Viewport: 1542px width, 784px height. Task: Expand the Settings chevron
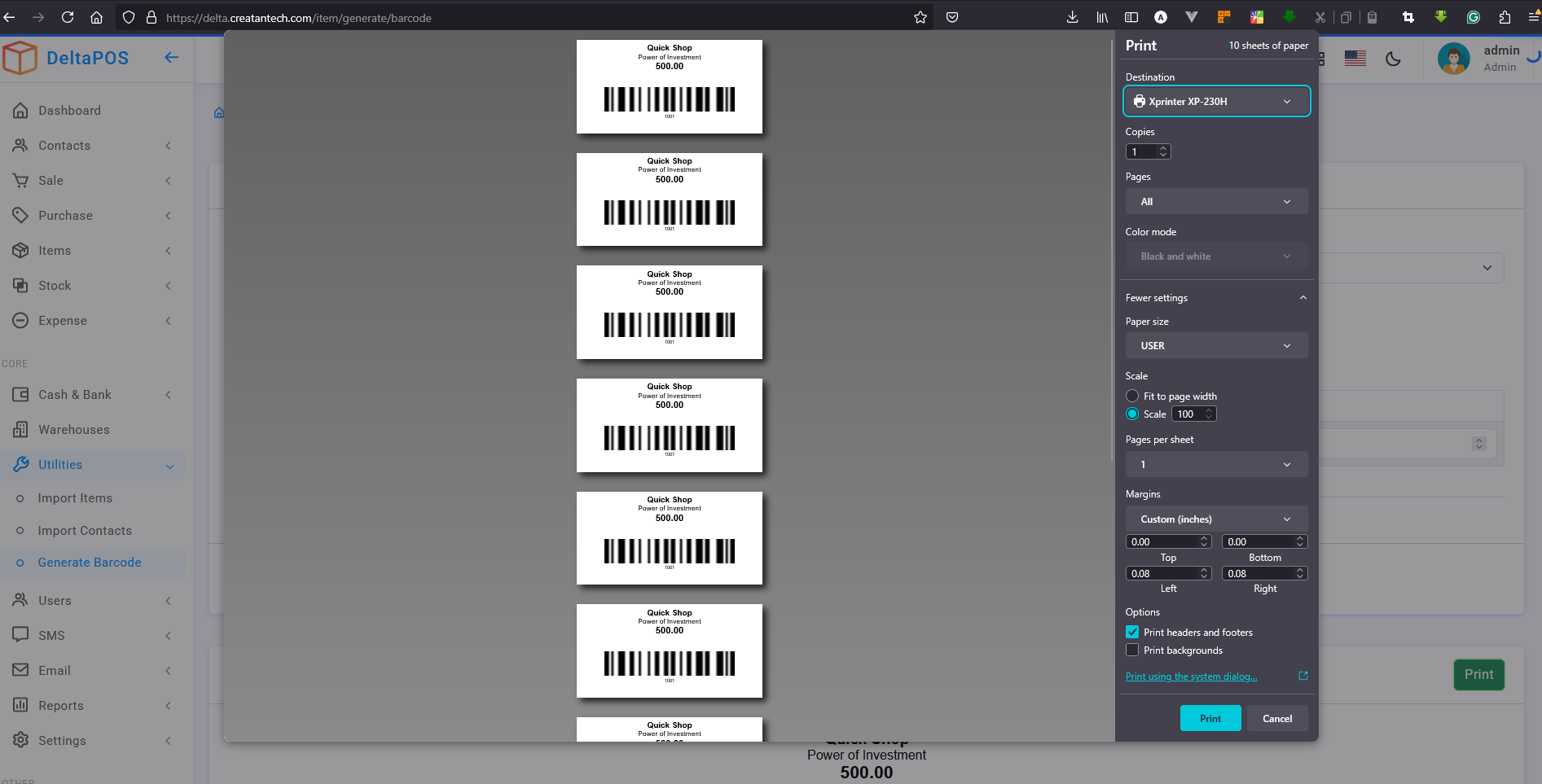[169, 741]
